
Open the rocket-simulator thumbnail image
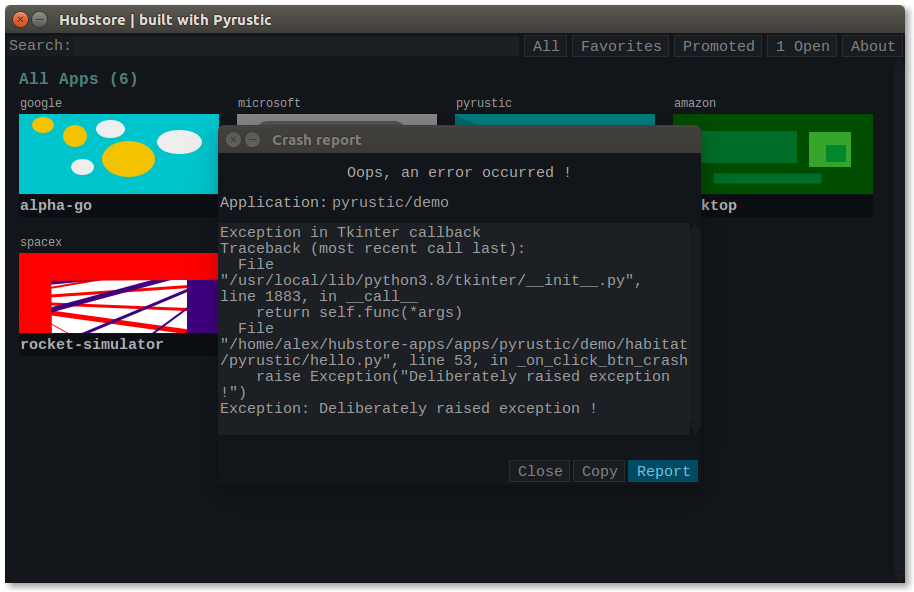tap(119, 293)
